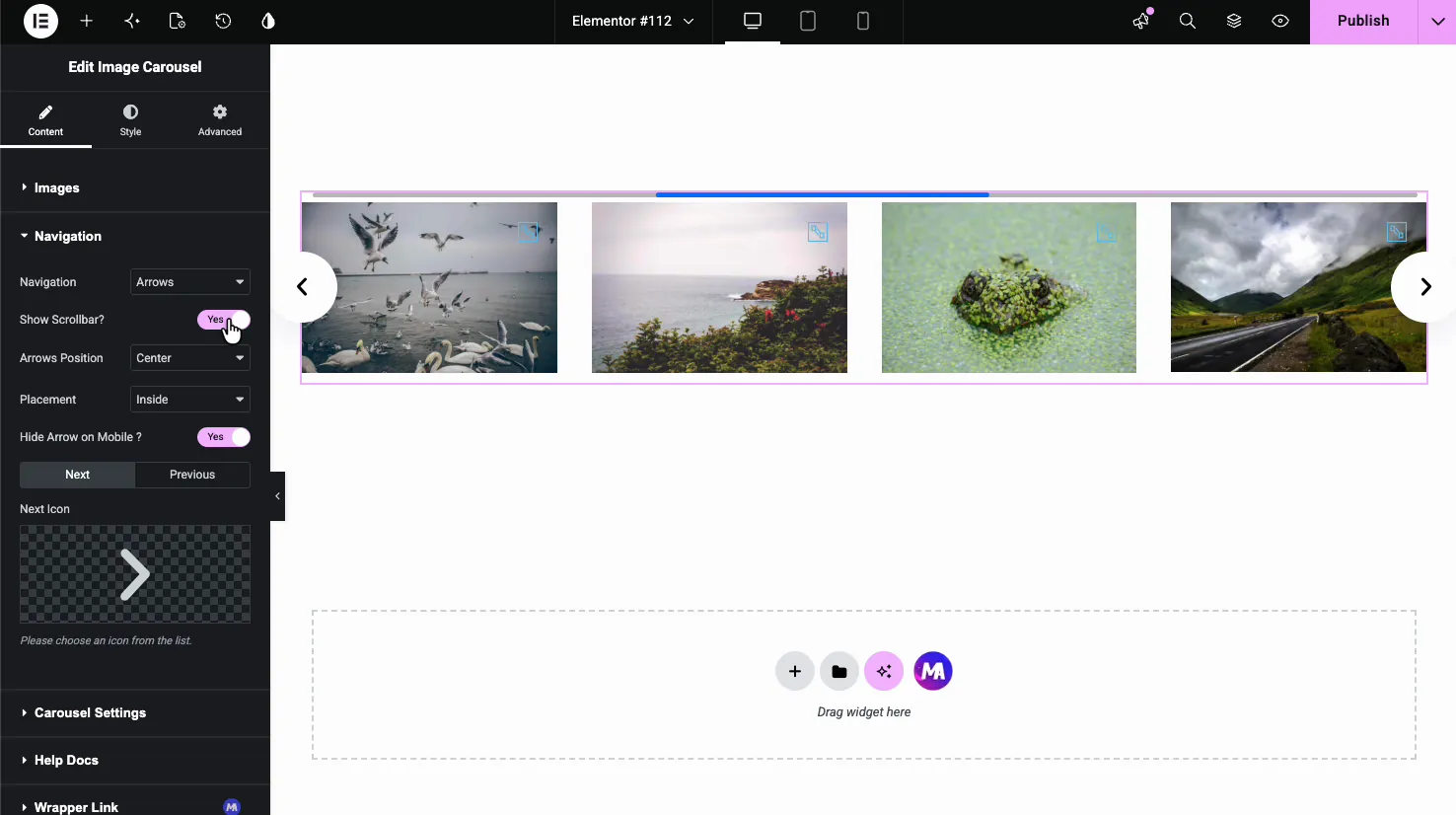Toggle the Show Scrollbar switch
This screenshot has height=815, width=1456.
[x=224, y=320]
